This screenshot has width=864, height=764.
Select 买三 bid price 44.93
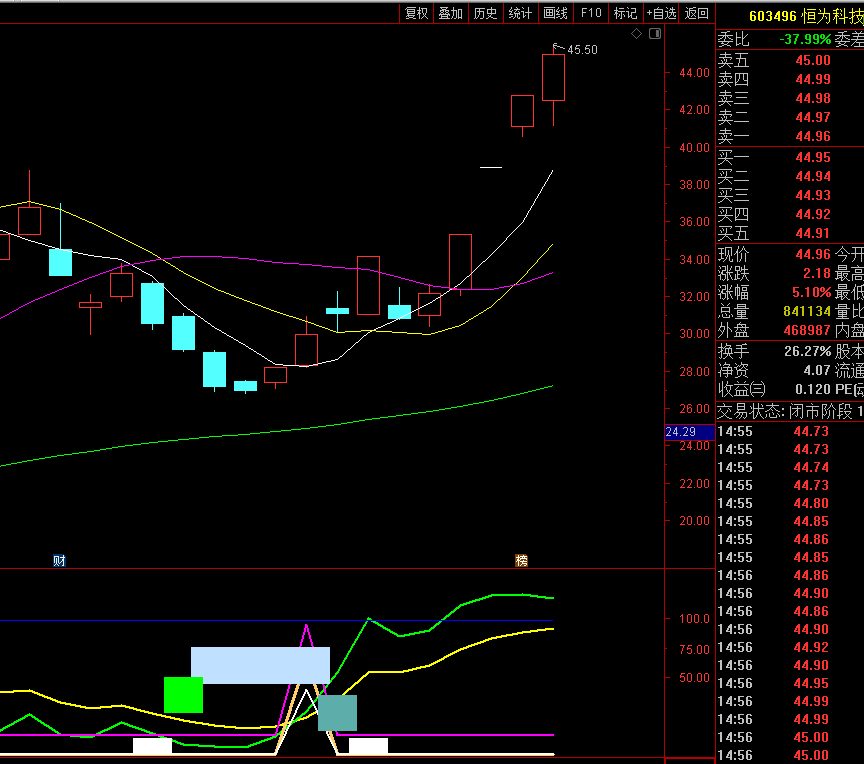(813, 195)
